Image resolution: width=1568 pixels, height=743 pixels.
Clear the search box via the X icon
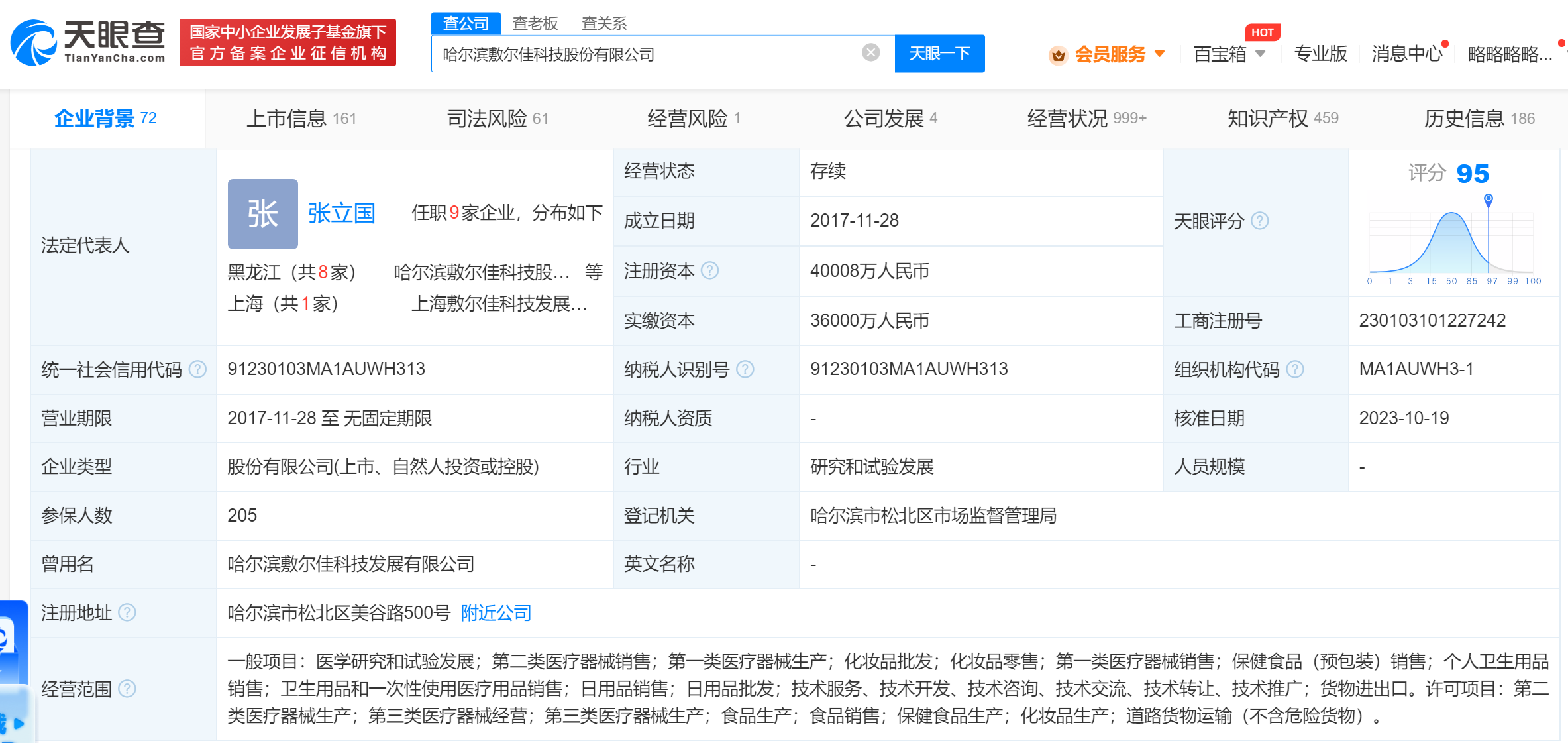pos(871,53)
